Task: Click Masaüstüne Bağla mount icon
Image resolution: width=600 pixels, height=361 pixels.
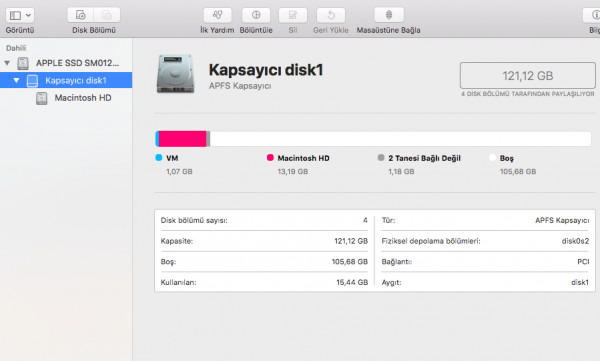Action: (389, 15)
